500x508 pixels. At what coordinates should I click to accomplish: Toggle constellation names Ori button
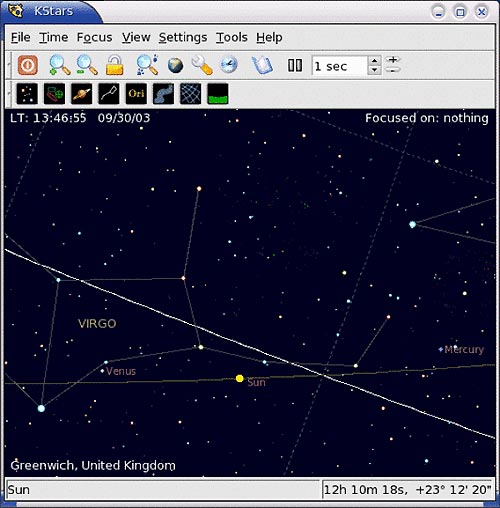tap(136, 94)
